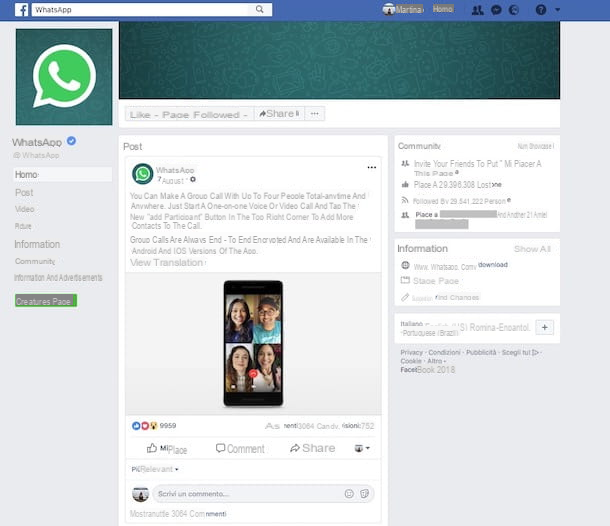
Task: Click the thumbs-up likes icon in Community
Action: [405, 184]
